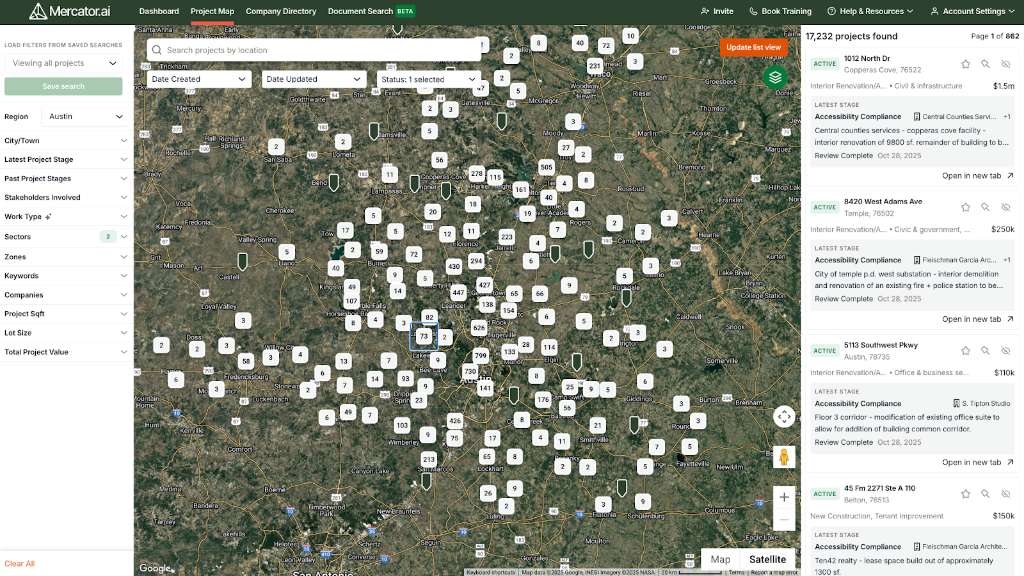This screenshot has height=576, width=1024.
Task: Open the saved searches dropdown
Action: [63, 63]
